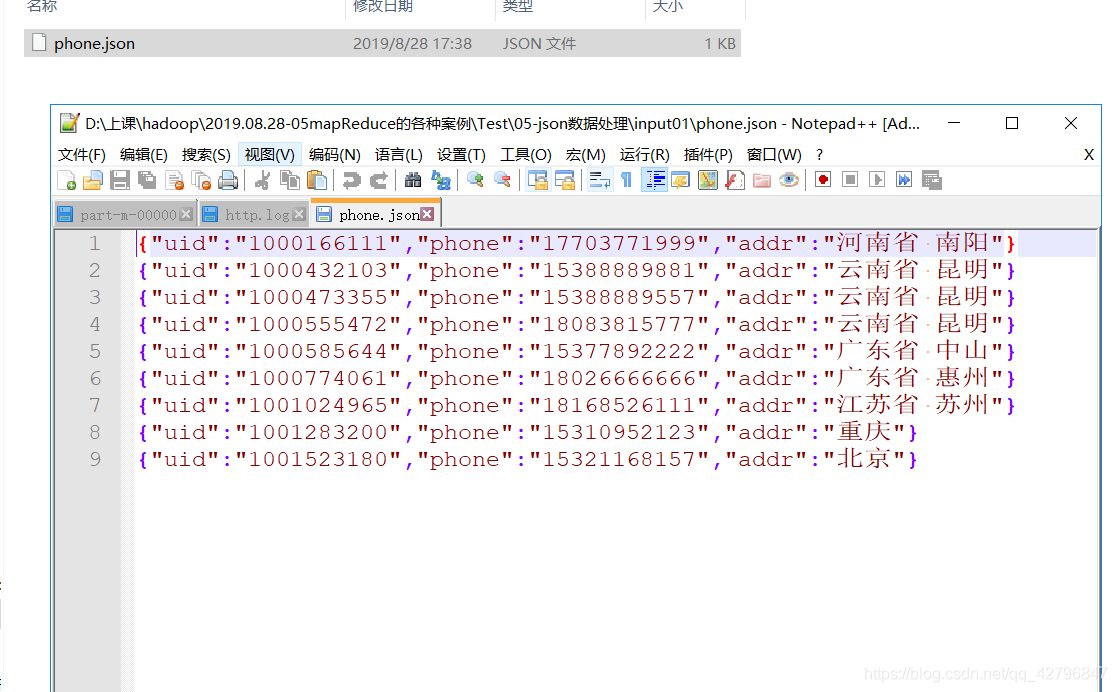Start macro recording with red dot

pyautogui.click(x=823, y=180)
